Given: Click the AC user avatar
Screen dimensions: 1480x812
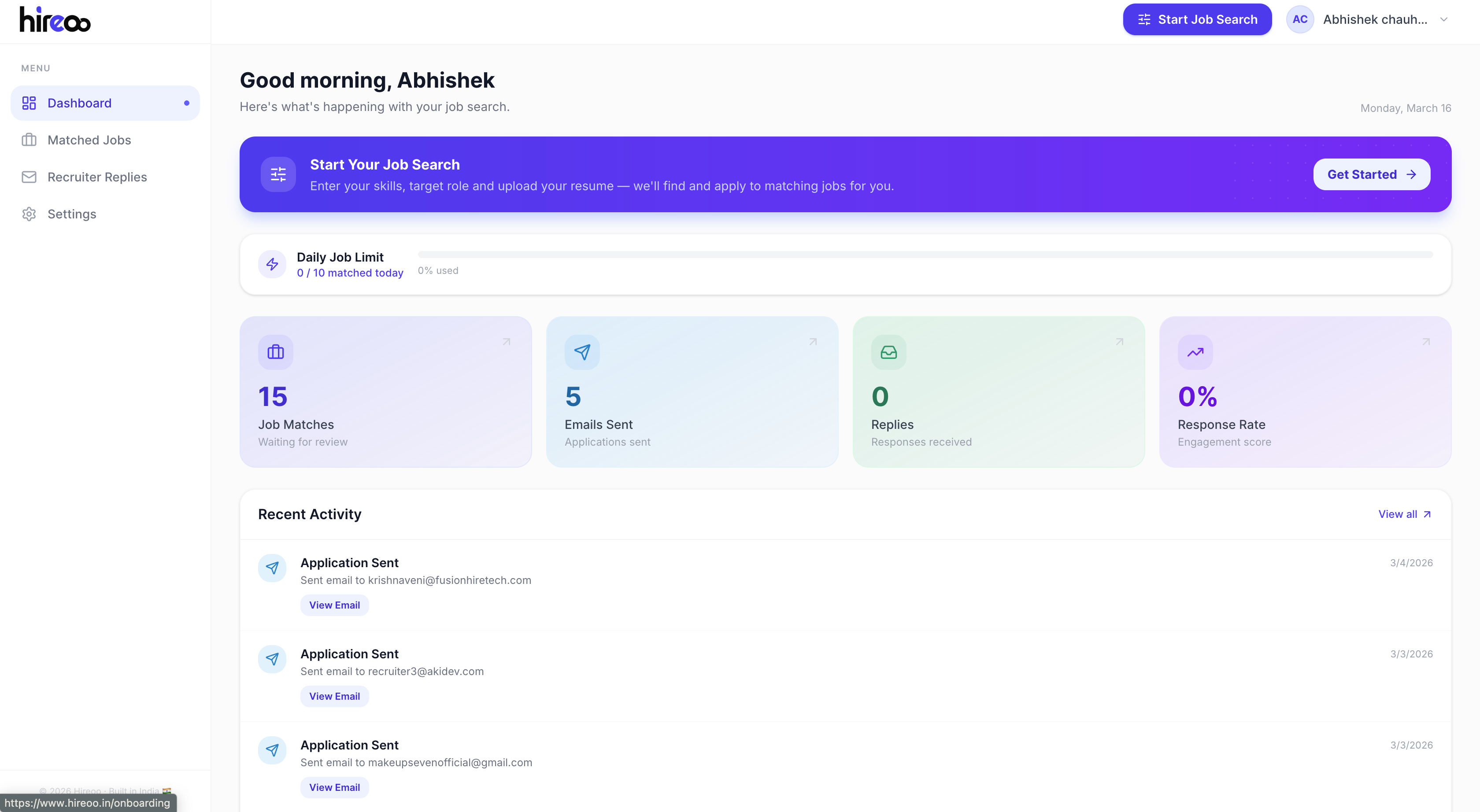Looking at the screenshot, I should tap(1299, 19).
